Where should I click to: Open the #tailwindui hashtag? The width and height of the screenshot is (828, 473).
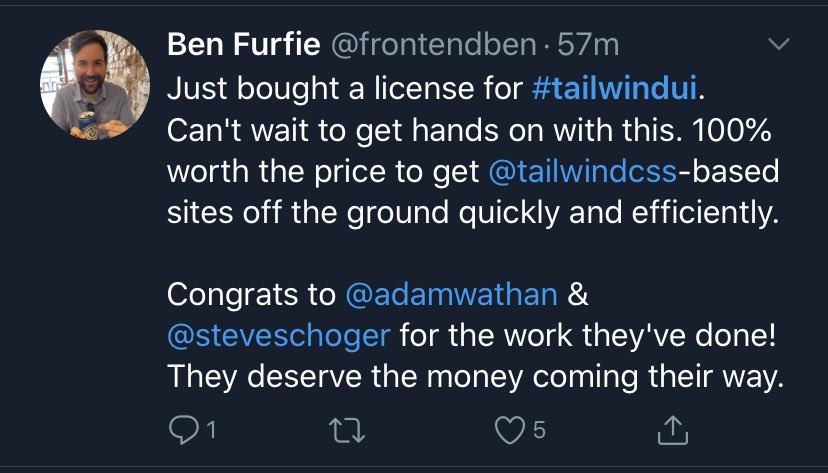(x=614, y=88)
